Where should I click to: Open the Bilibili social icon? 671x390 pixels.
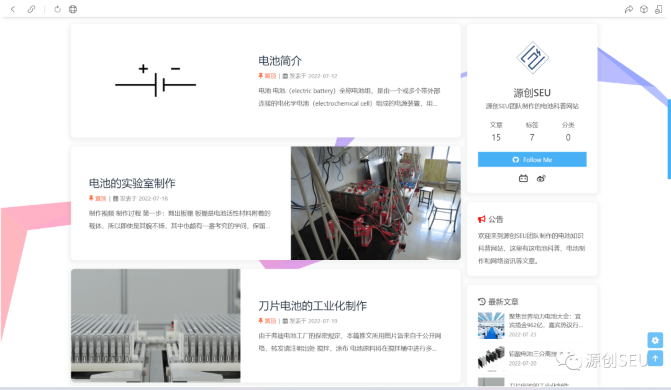point(523,179)
